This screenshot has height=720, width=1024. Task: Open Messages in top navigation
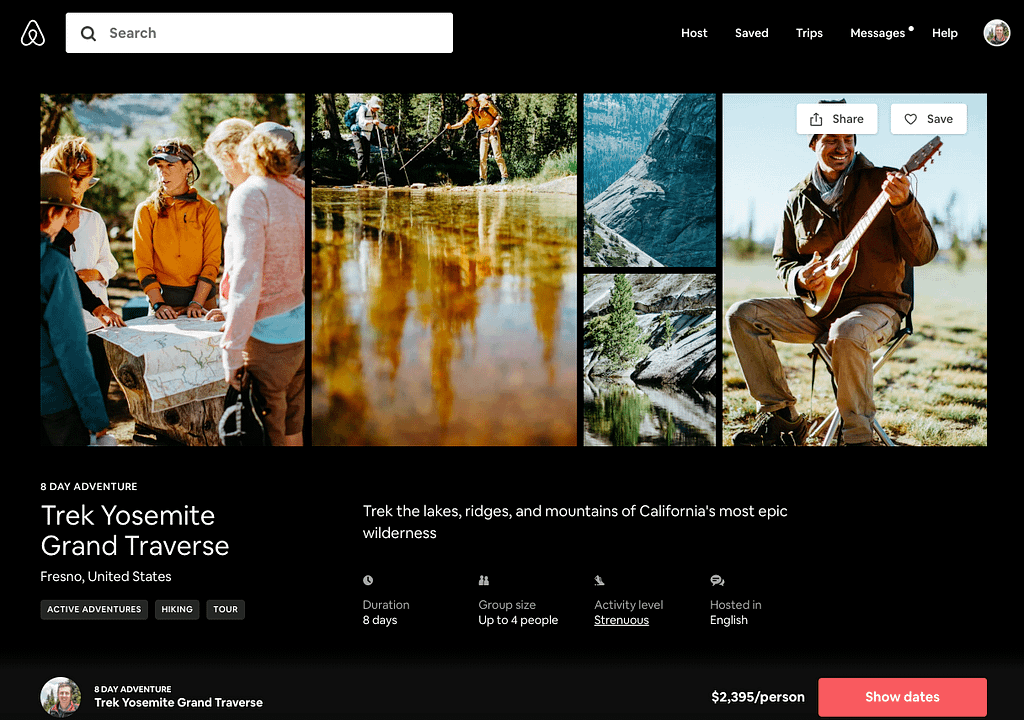click(x=878, y=33)
